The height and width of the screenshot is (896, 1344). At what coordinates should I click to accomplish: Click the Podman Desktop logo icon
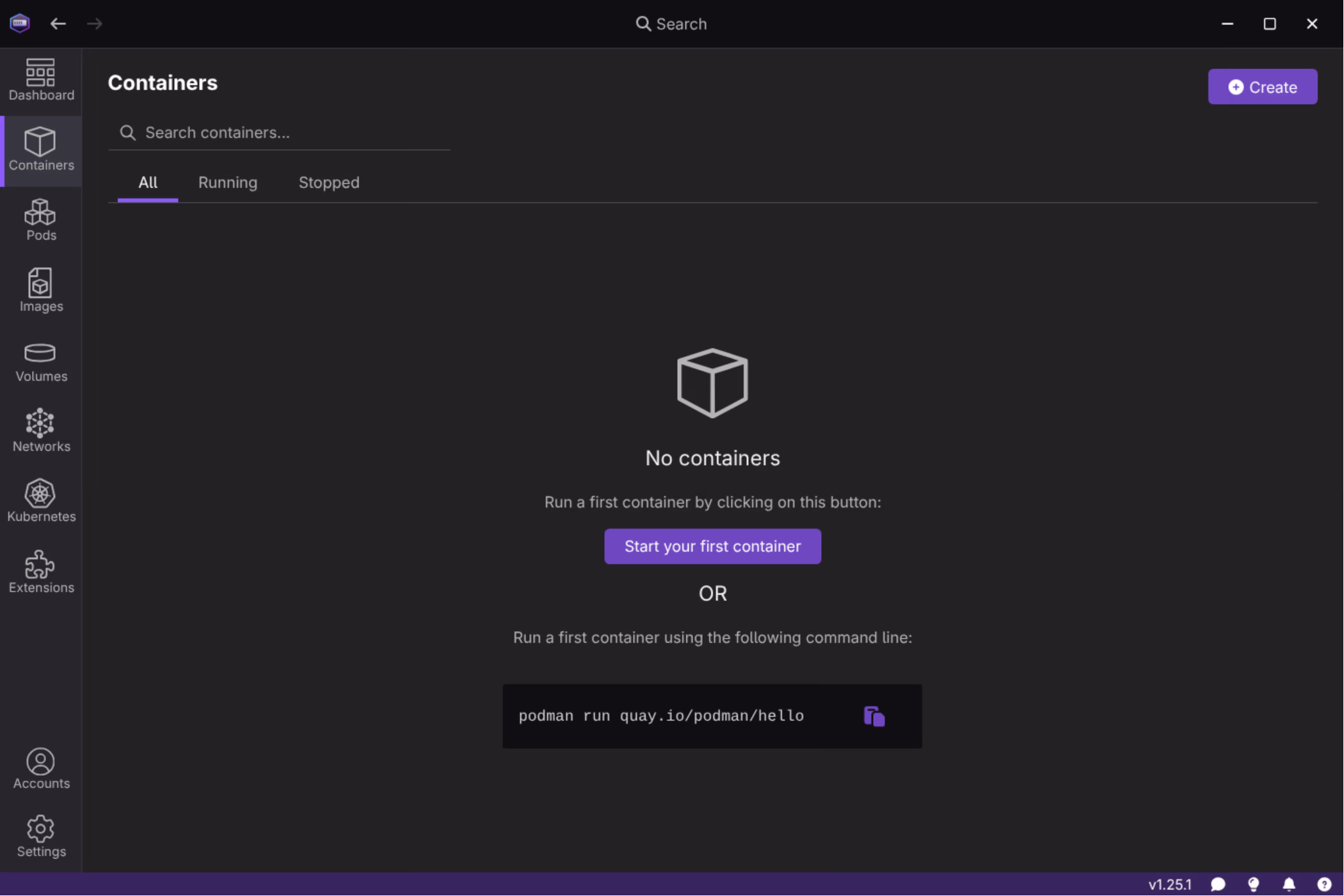[20, 24]
